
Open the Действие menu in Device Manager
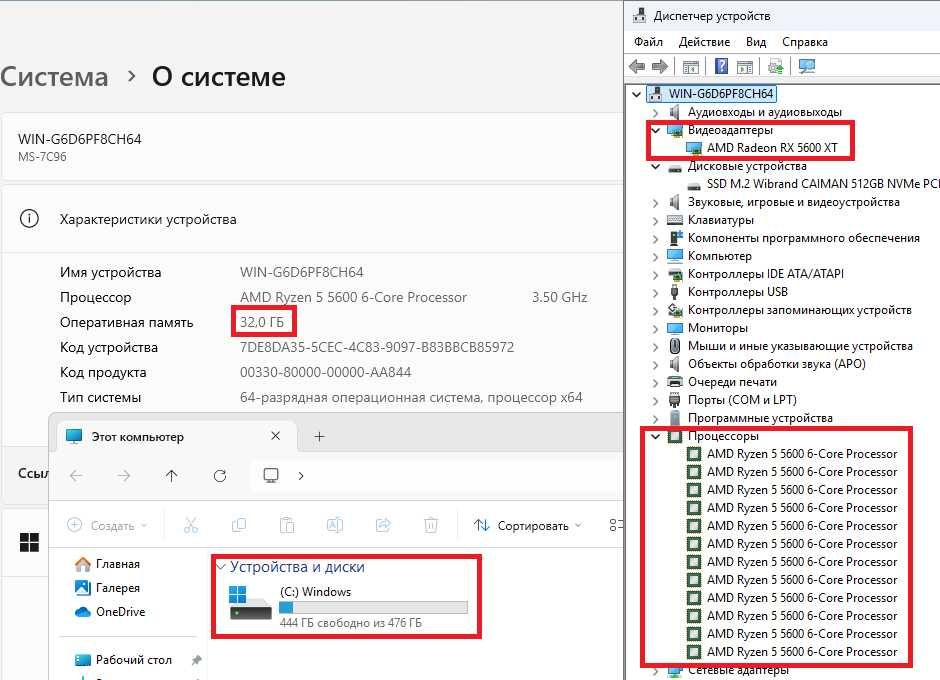pyautogui.click(x=704, y=42)
